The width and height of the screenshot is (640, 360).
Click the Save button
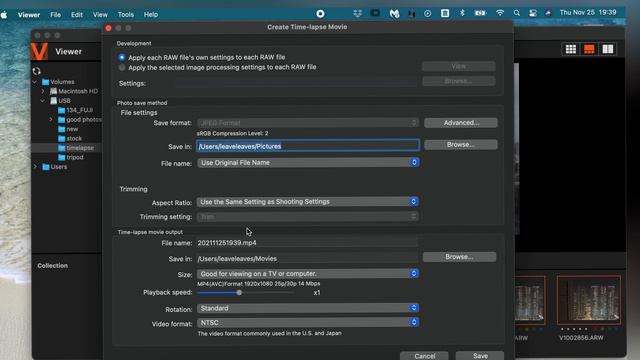pos(480,356)
